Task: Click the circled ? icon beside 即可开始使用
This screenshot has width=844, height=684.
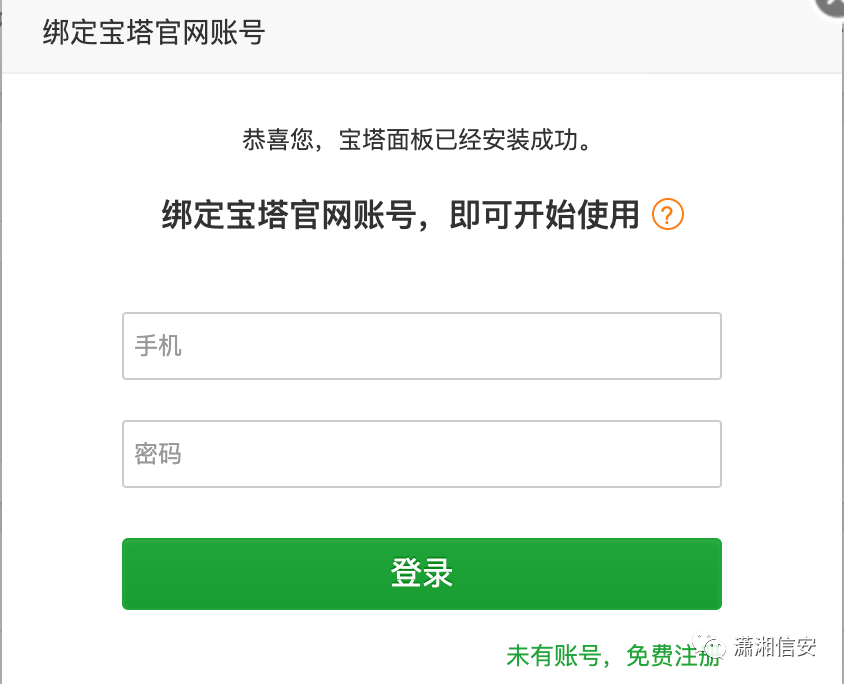Action: (667, 215)
